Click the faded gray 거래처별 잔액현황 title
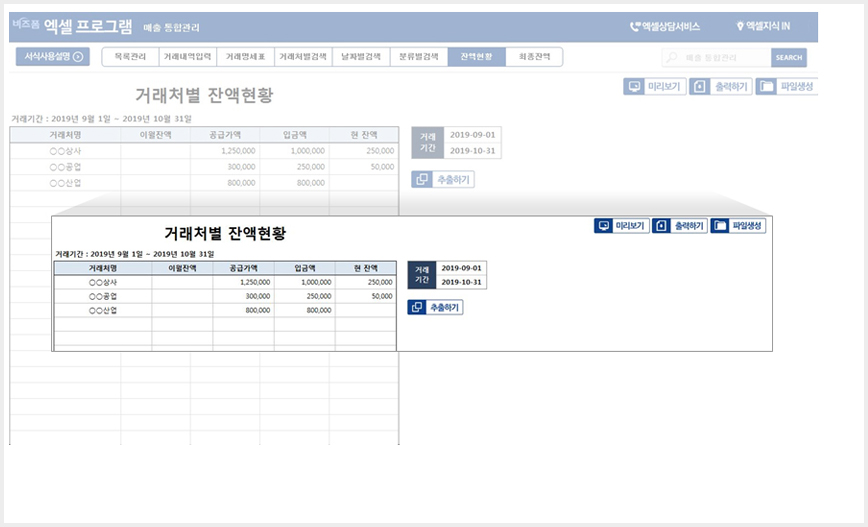 (x=204, y=95)
